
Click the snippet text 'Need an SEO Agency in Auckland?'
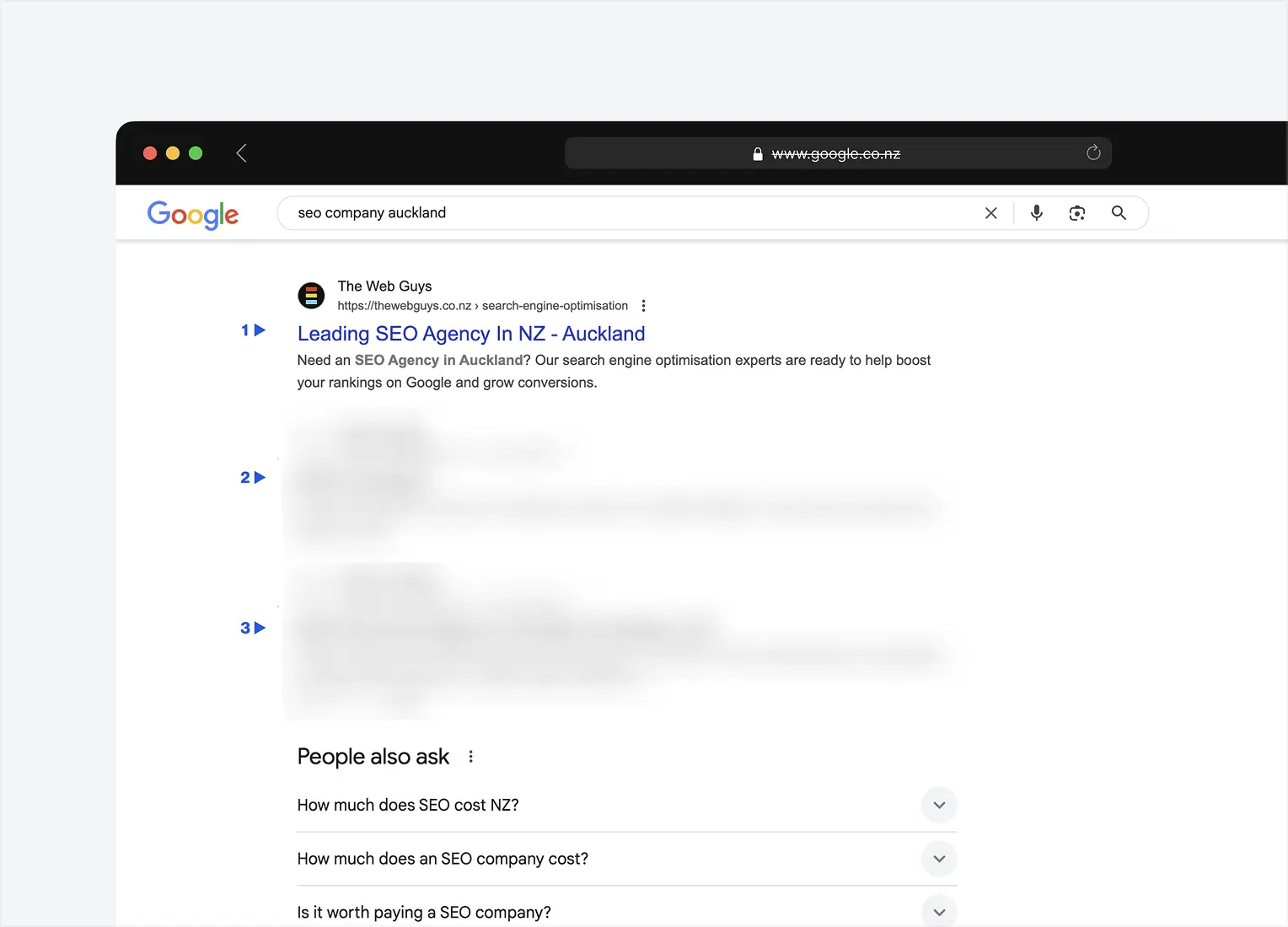[x=414, y=361]
